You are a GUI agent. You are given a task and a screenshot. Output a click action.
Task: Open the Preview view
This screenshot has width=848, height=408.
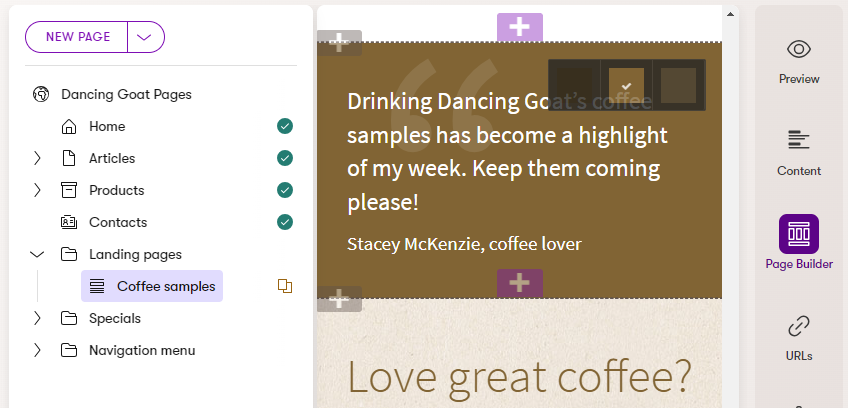(x=798, y=60)
